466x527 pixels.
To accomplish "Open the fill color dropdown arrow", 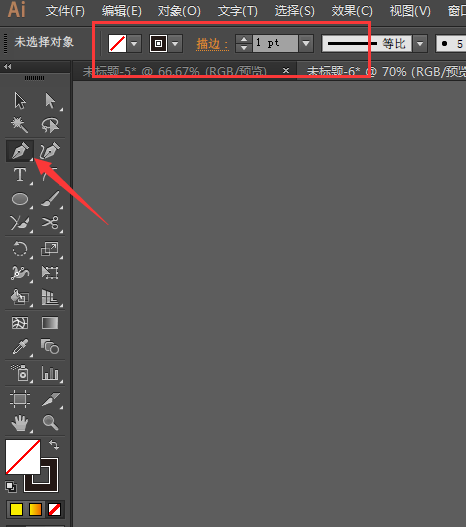I will tap(134, 43).
